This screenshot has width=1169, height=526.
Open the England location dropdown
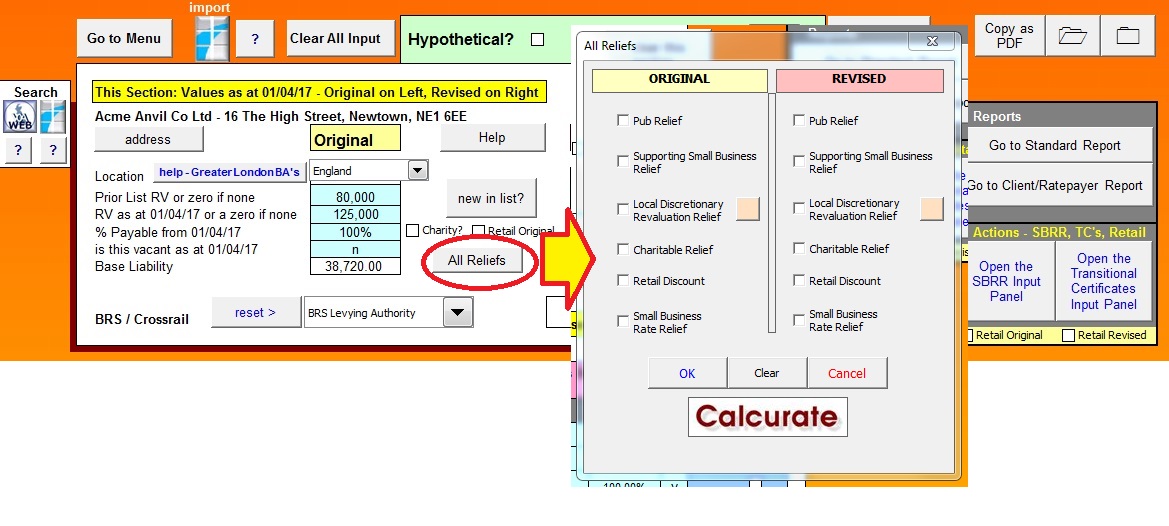click(x=418, y=170)
